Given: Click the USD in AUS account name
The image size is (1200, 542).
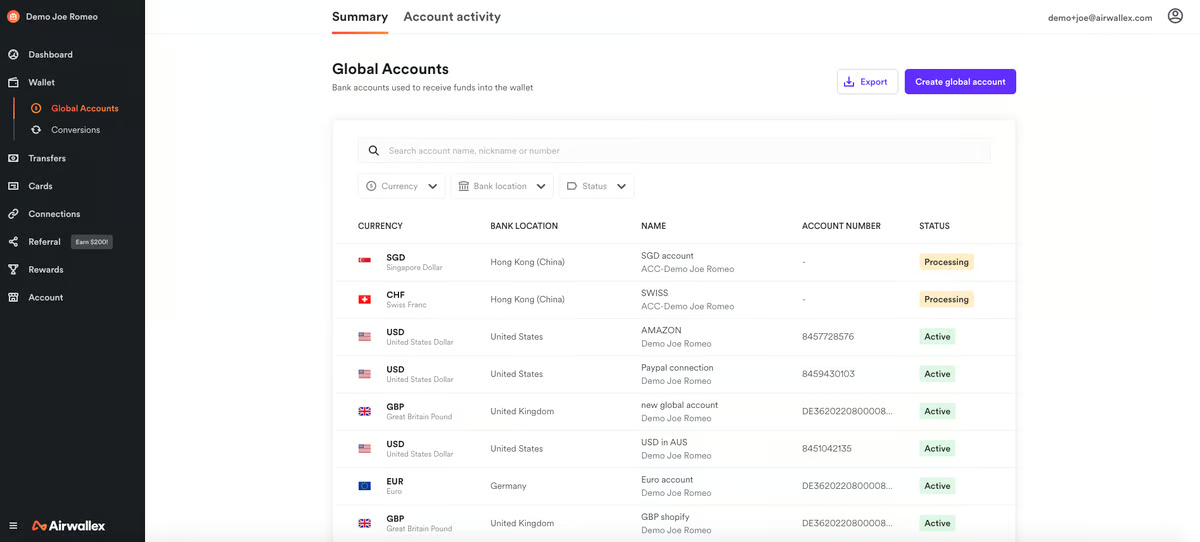Looking at the screenshot, I should pyautogui.click(x=664, y=442).
